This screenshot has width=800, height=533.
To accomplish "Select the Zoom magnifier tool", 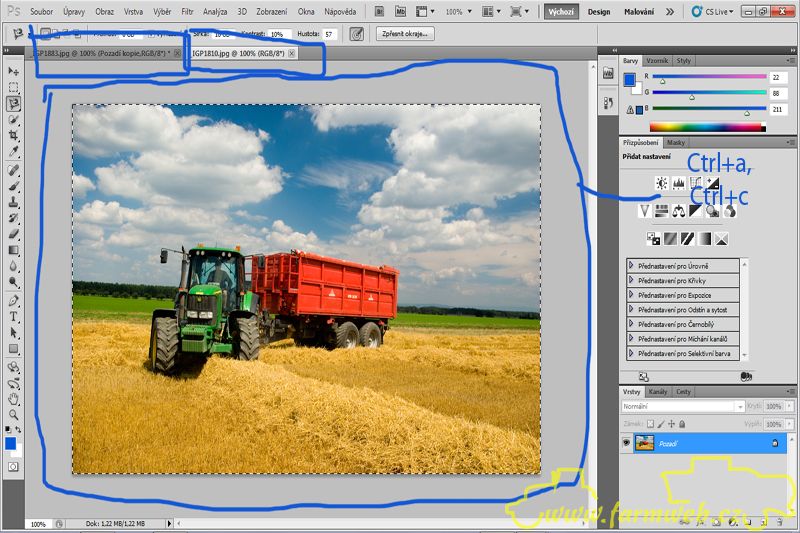I will (x=13, y=414).
